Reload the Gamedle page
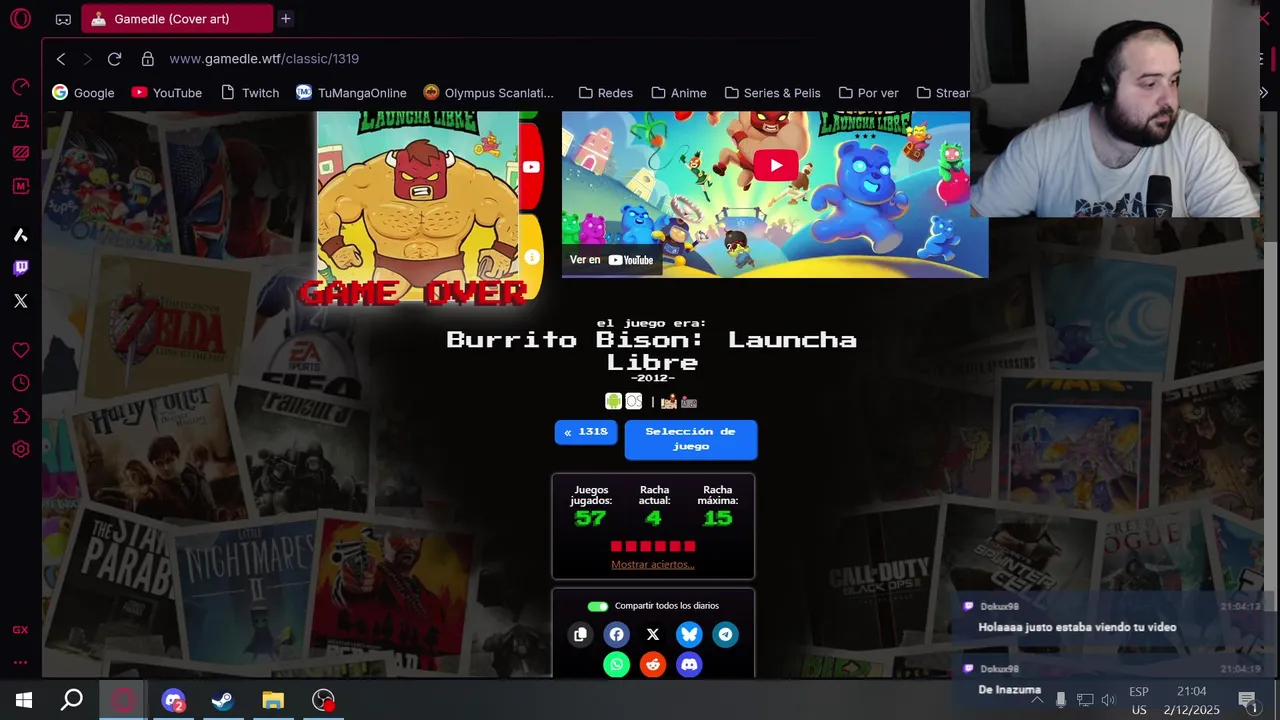This screenshot has height=720, width=1280. tap(114, 59)
